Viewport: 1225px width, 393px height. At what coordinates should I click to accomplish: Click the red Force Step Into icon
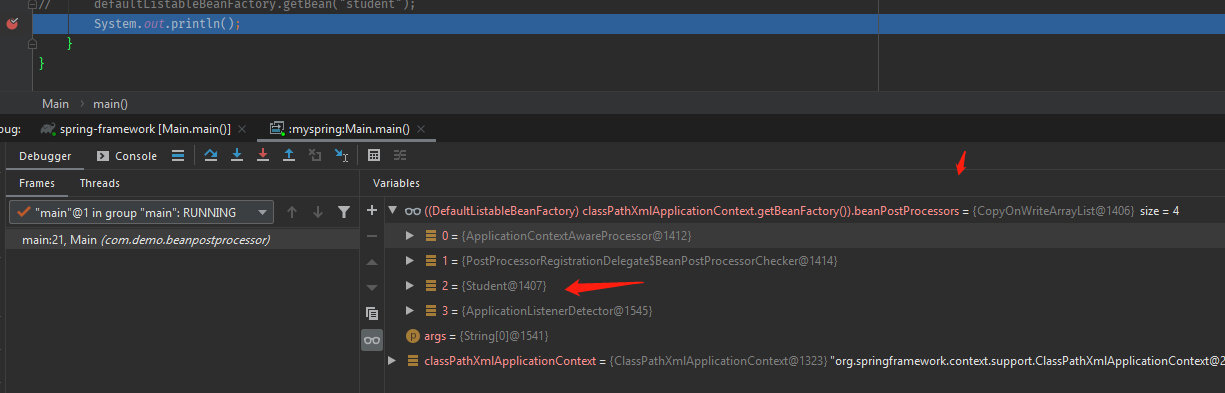tap(263, 155)
